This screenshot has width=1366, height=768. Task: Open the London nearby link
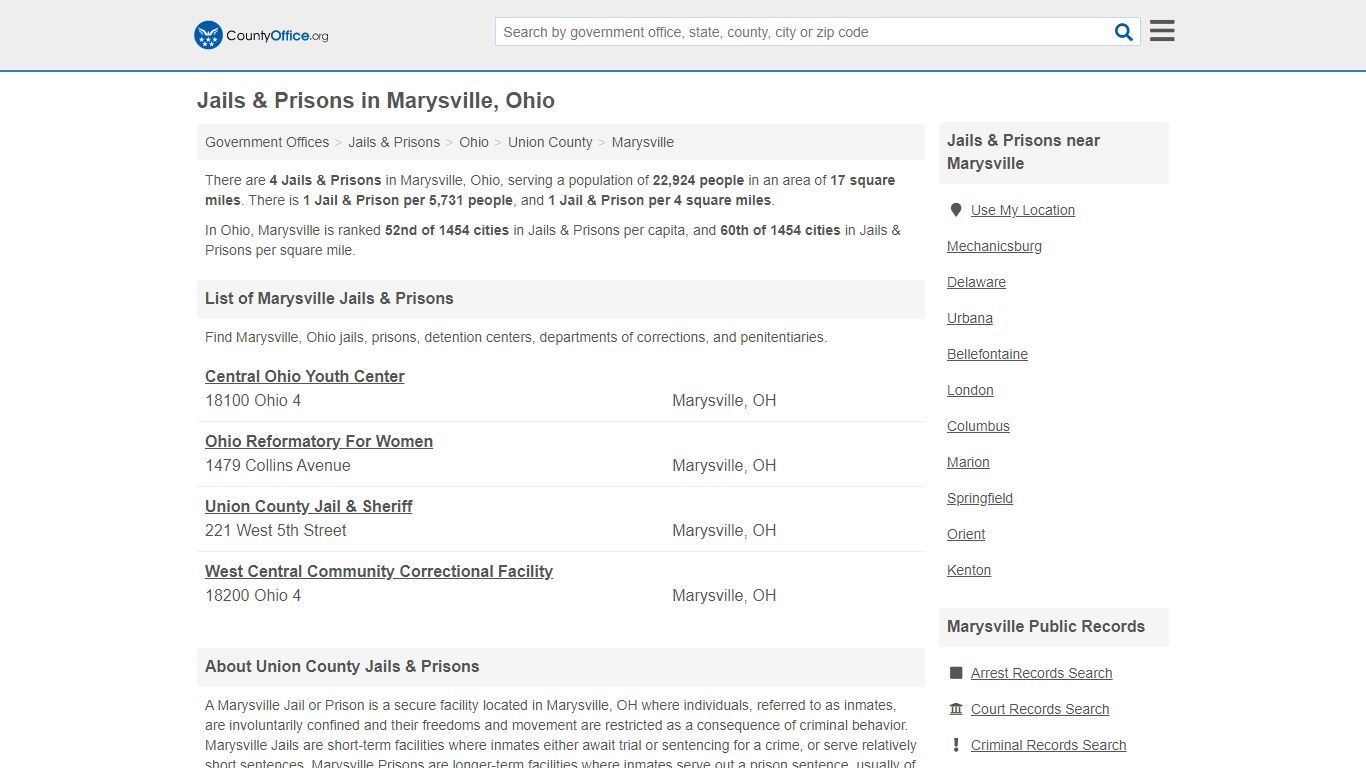970,390
